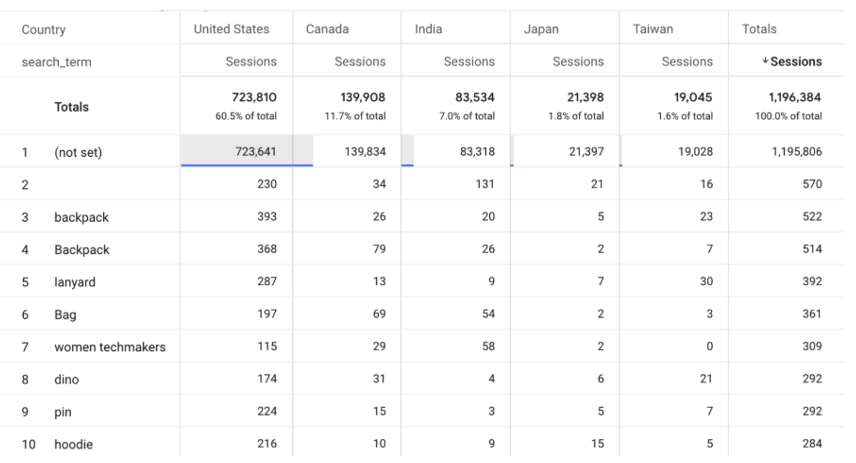
Task: Click the 522 total for backpack
Action: tap(812, 216)
